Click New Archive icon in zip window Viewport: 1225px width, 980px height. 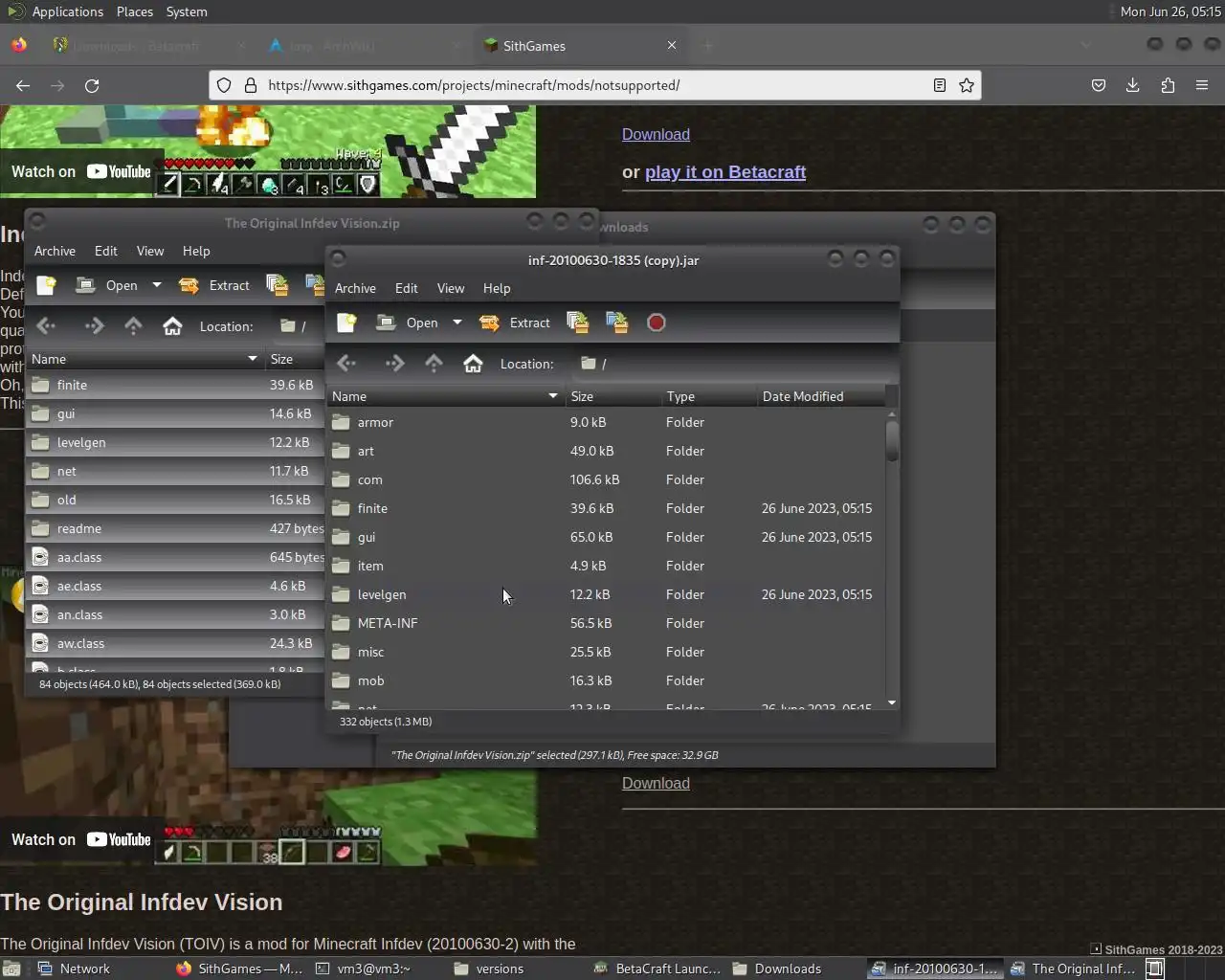click(46, 285)
